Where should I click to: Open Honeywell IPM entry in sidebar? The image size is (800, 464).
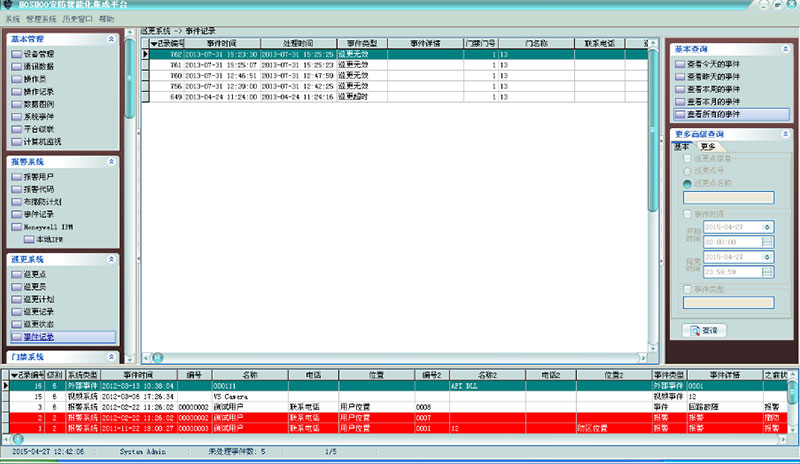coord(48,227)
